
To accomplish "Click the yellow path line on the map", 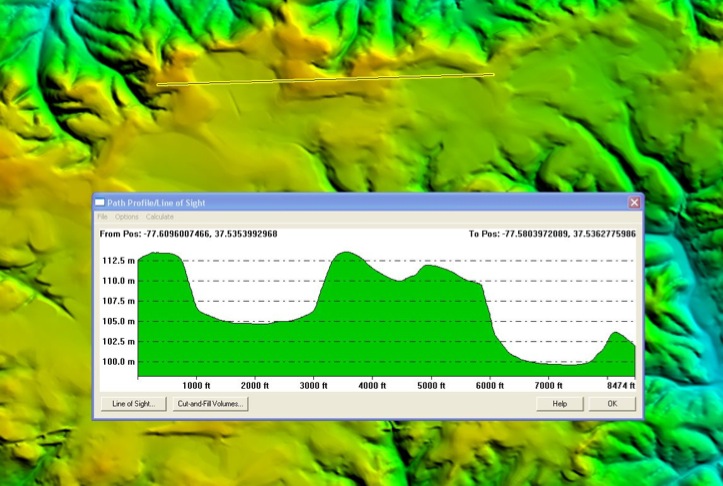I will point(325,79).
